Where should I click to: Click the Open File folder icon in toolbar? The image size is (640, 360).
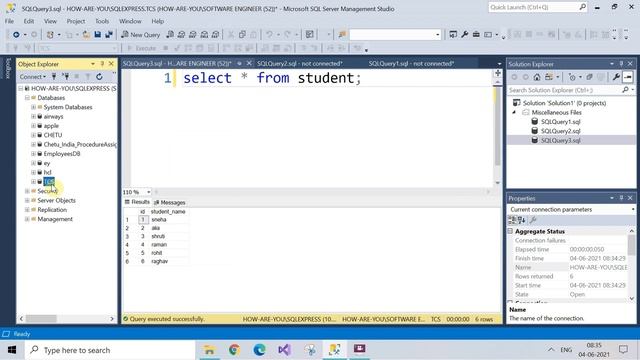click(86, 35)
